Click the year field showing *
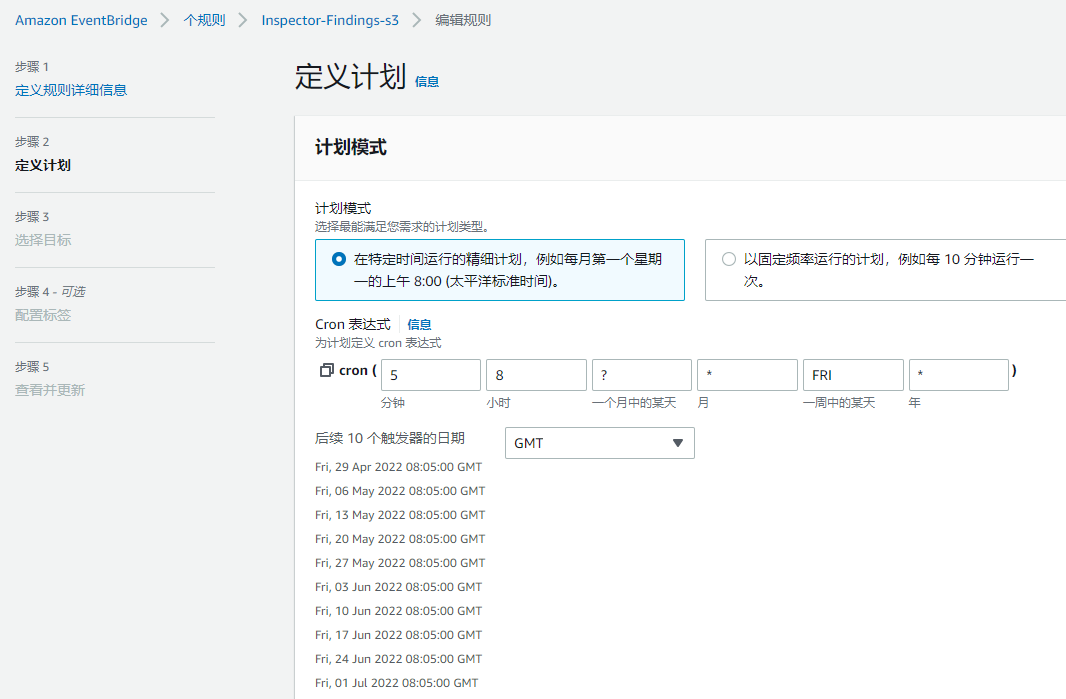This screenshot has height=699, width=1066. [958, 374]
